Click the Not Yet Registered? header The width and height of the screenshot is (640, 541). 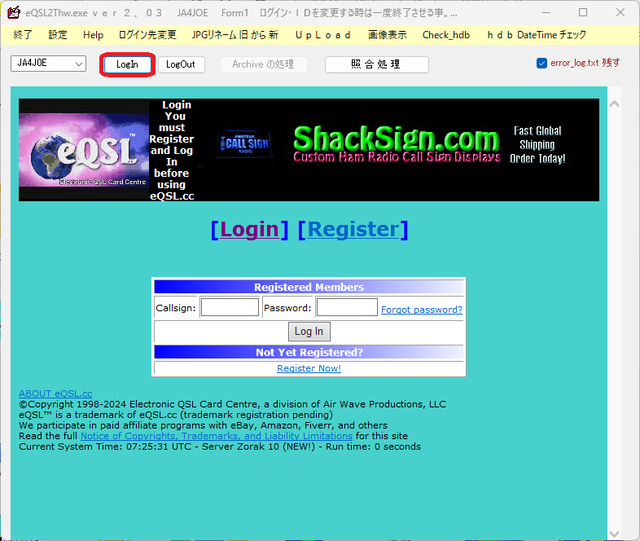309,352
